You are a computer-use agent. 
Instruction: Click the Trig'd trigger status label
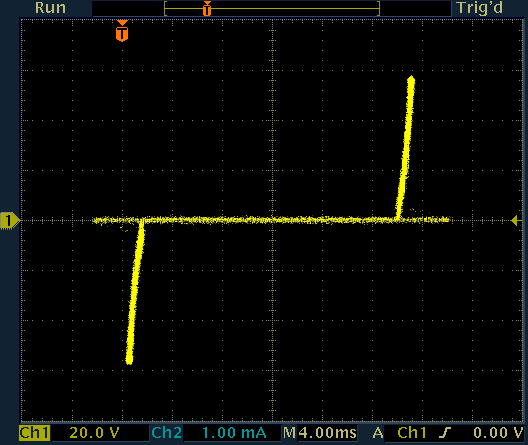[x=480, y=8]
